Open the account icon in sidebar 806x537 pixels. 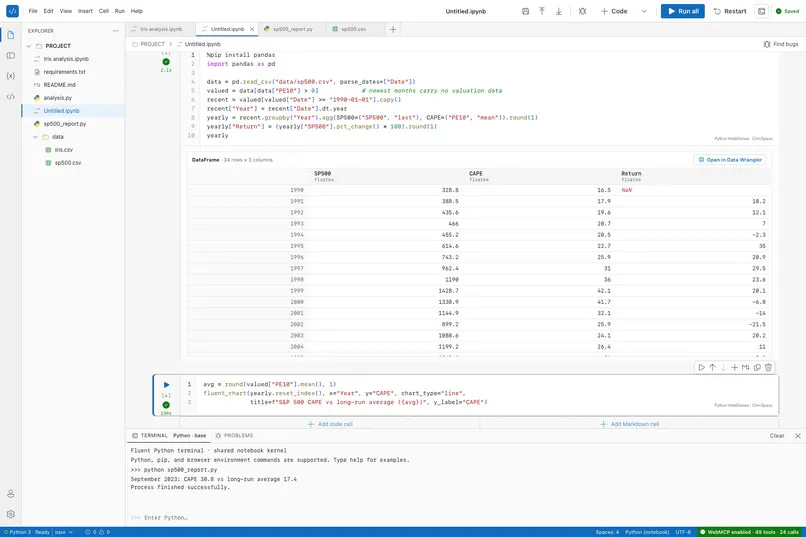pyautogui.click(x=11, y=494)
